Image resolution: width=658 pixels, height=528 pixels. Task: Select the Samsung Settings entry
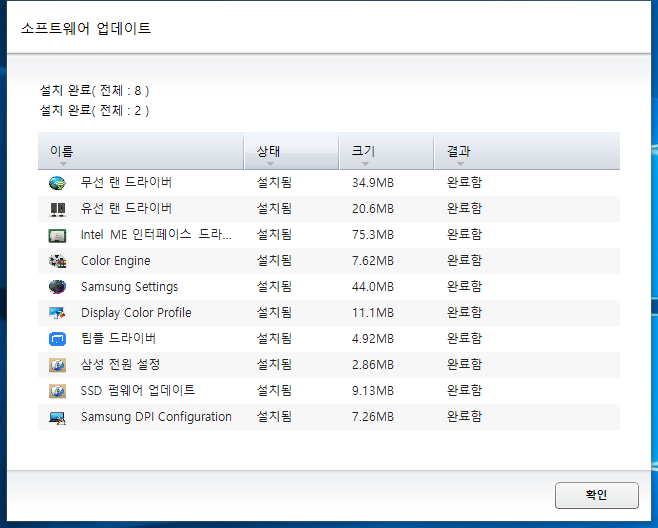(x=129, y=287)
